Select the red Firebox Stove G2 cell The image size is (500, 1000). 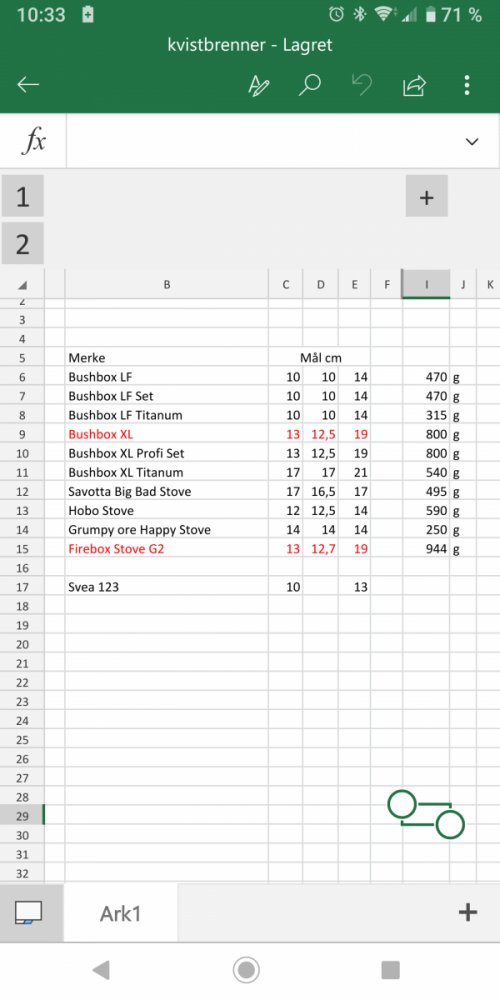(x=166, y=548)
